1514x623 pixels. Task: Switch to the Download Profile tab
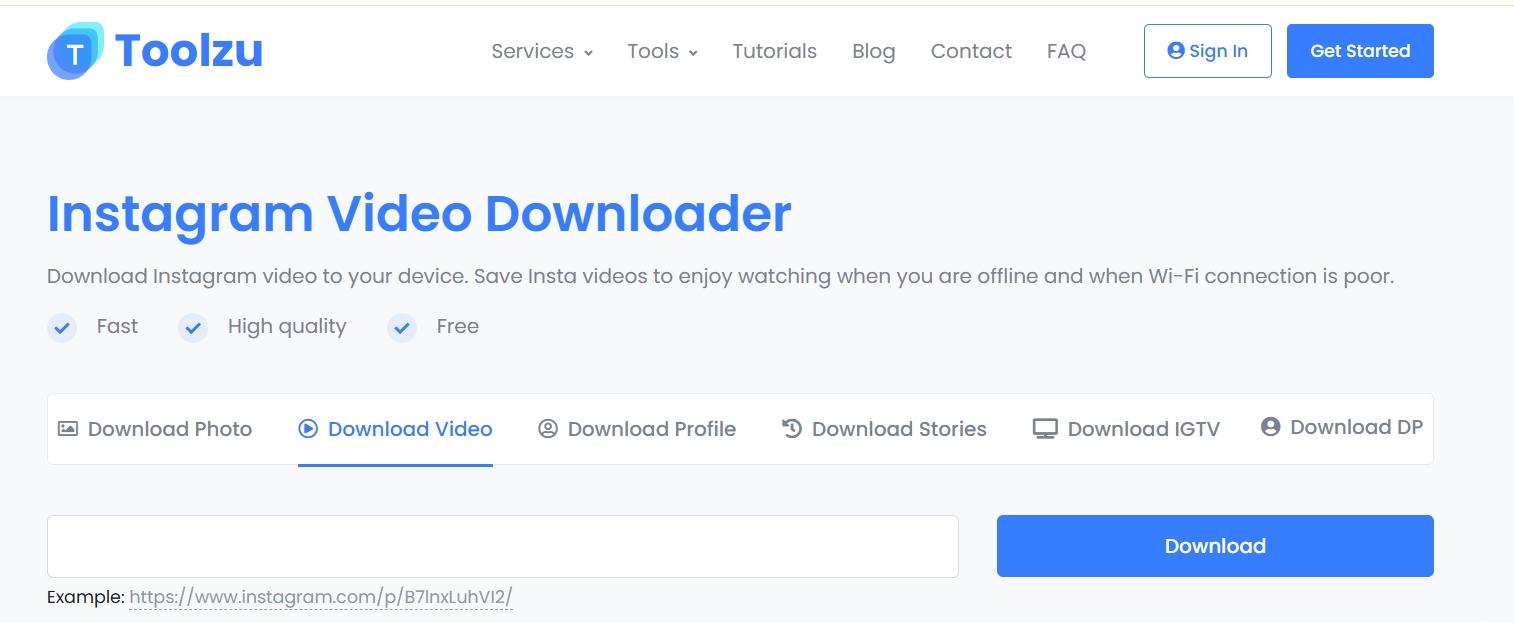[637, 429]
